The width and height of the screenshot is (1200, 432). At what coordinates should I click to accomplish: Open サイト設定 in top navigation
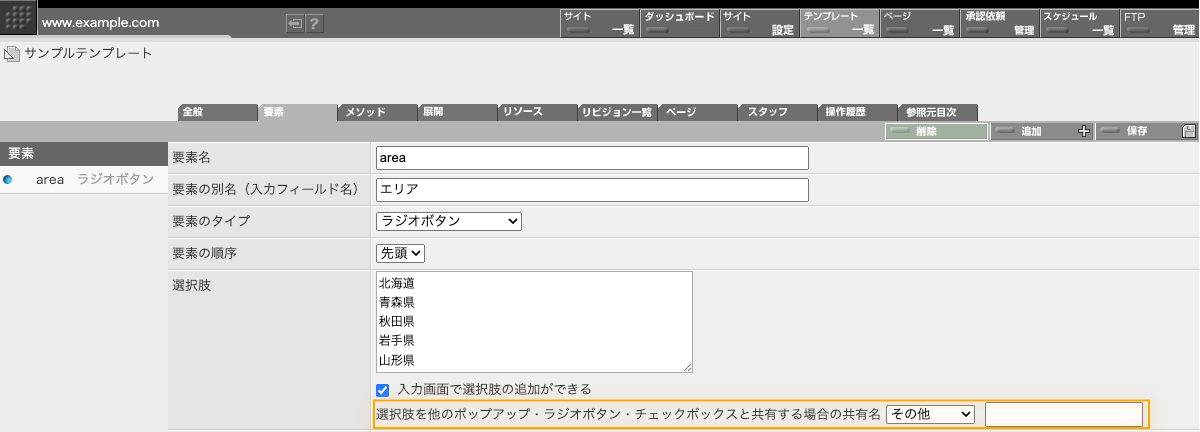[759, 23]
